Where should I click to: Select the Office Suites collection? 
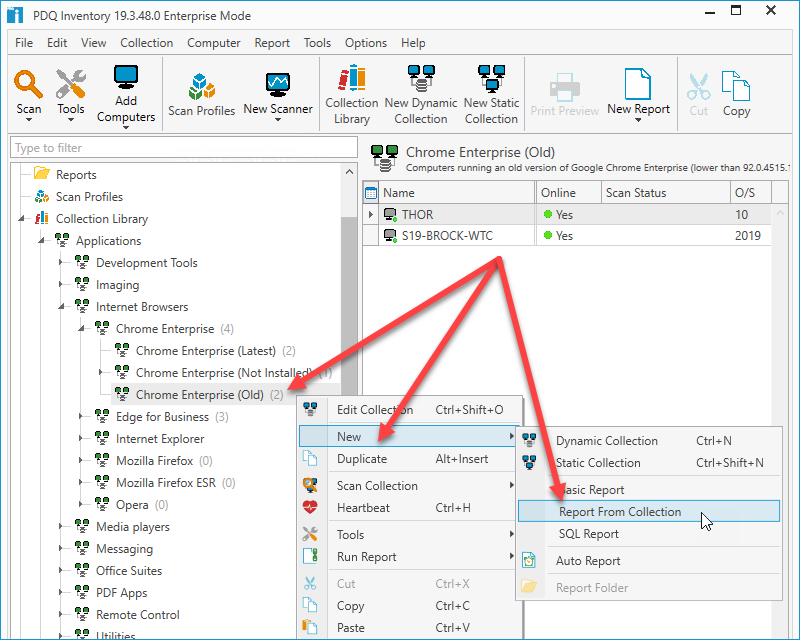(x=129, y=571)
